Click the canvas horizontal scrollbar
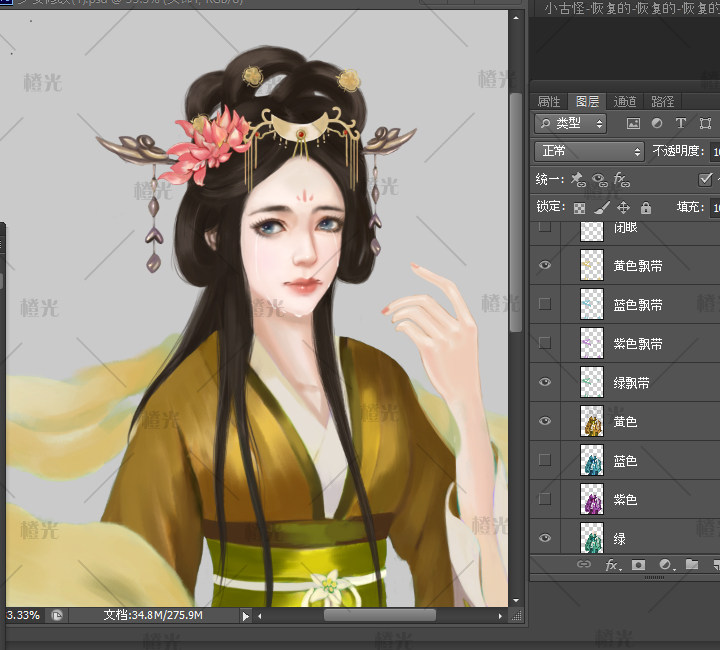The width and height of the screenshot is (720, 650). point(378,616)
